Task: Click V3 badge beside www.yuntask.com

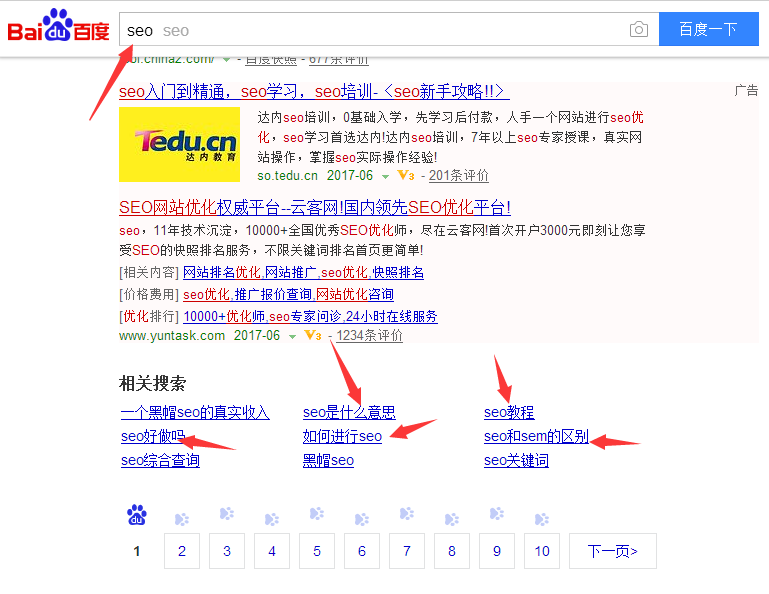Action: (x=312, y=336)
